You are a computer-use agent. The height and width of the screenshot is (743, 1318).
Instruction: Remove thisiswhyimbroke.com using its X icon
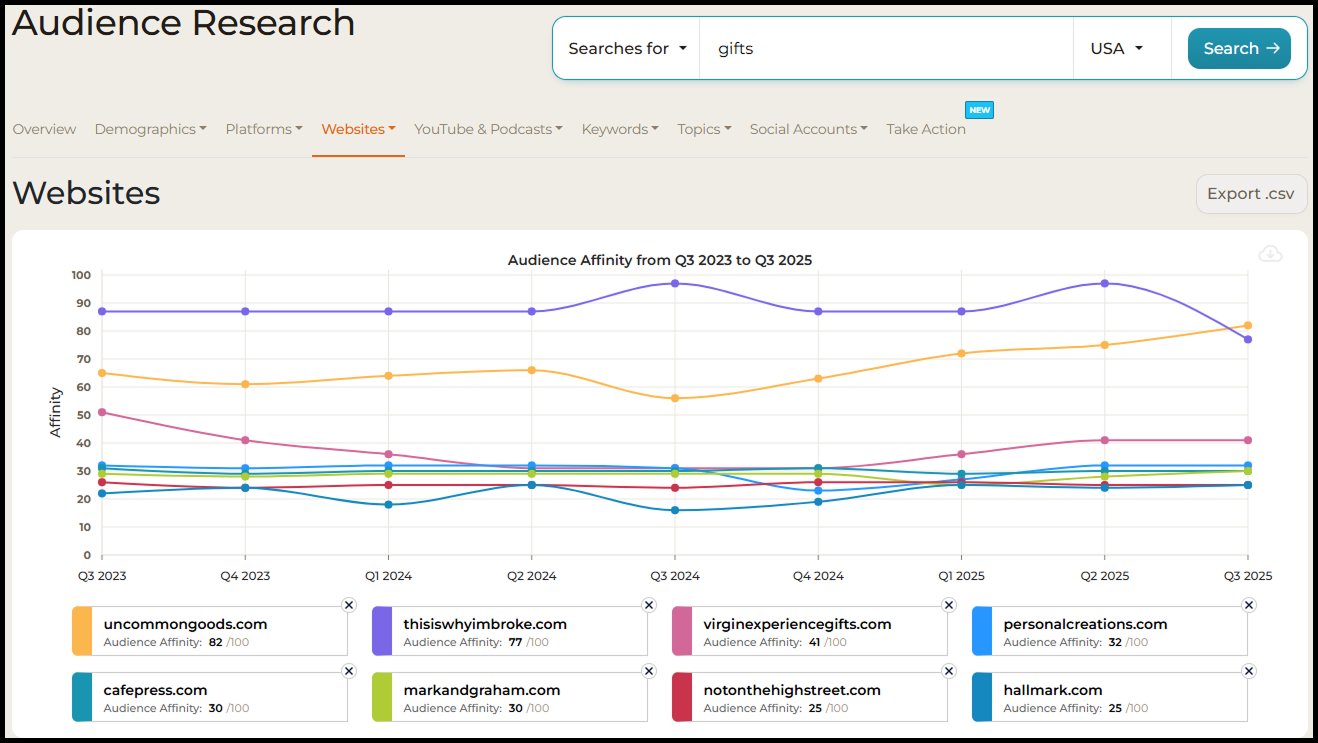point(648,605)
